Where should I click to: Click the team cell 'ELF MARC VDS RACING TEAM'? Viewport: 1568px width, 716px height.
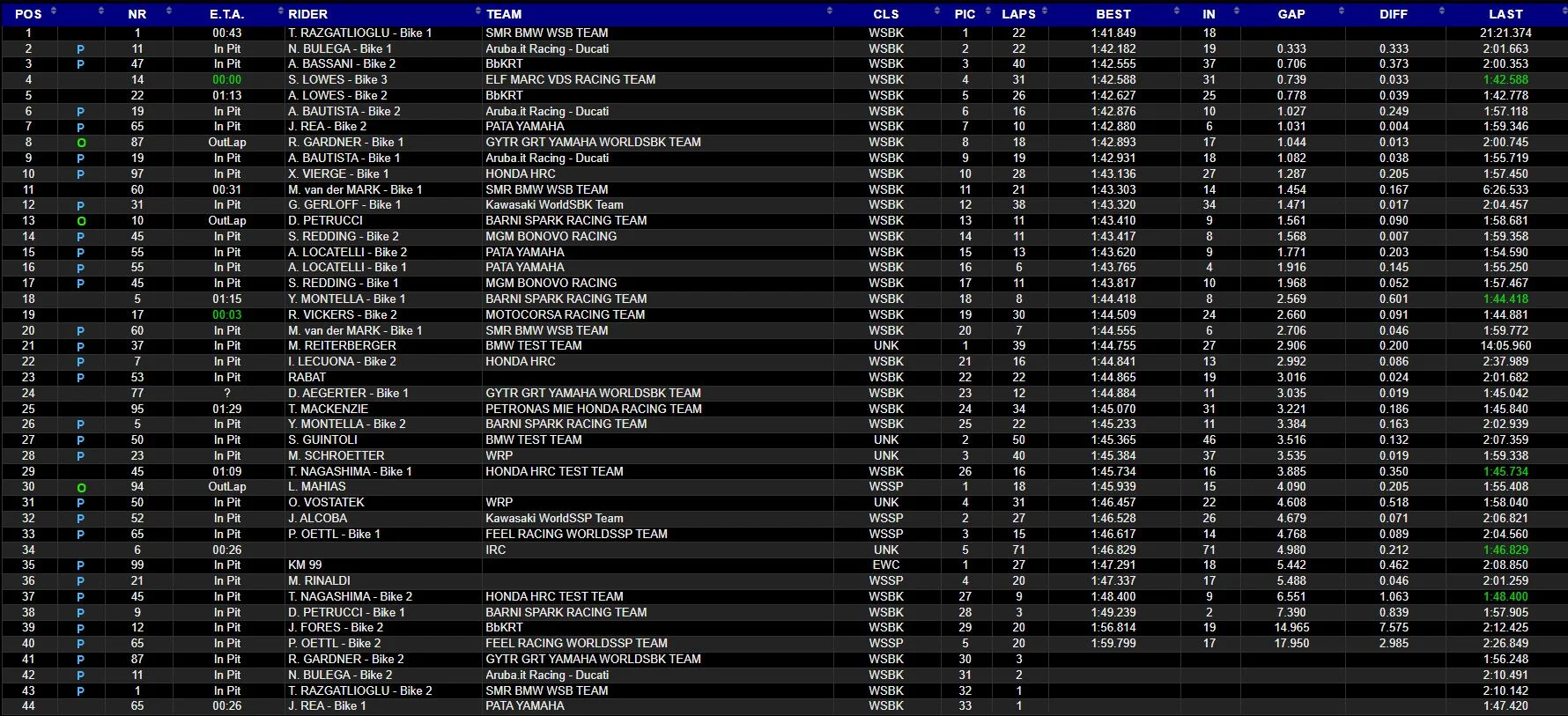pyautogui.click(x=570, y=79)
